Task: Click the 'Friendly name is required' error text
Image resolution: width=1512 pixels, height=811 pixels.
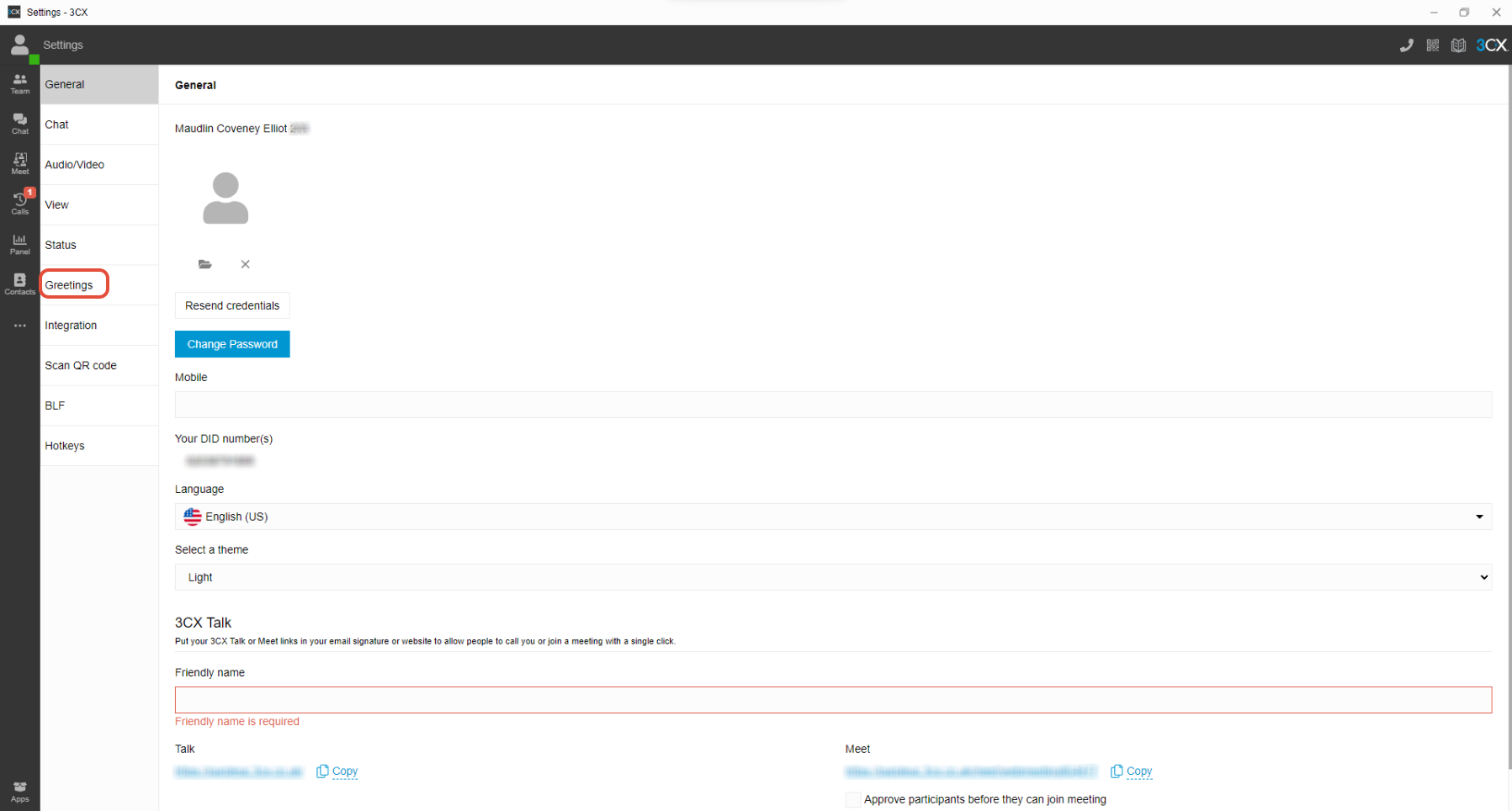Action: click(x=237, y=722)
